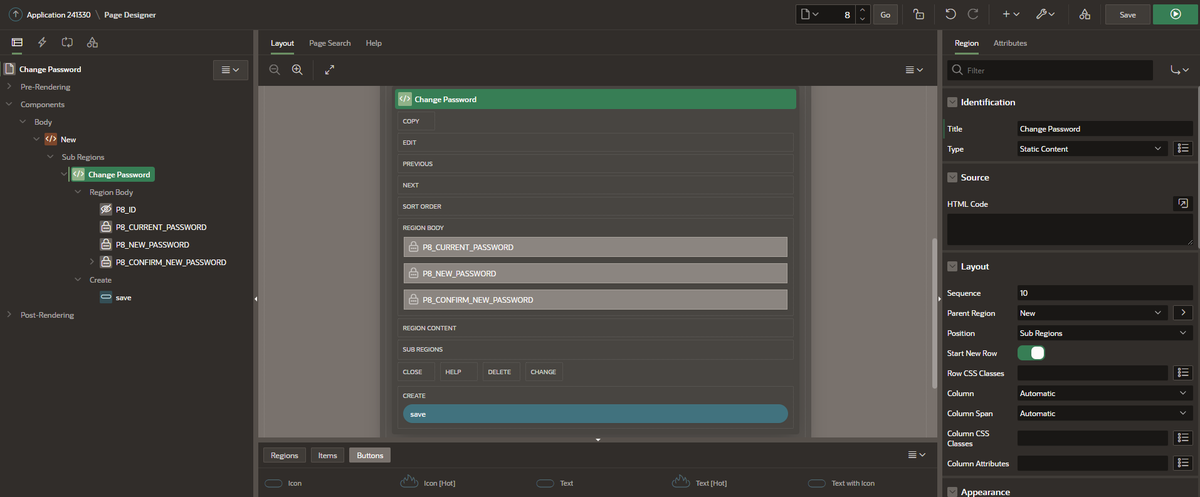Open Shared Components from the toolbar

click(1084, 14)
